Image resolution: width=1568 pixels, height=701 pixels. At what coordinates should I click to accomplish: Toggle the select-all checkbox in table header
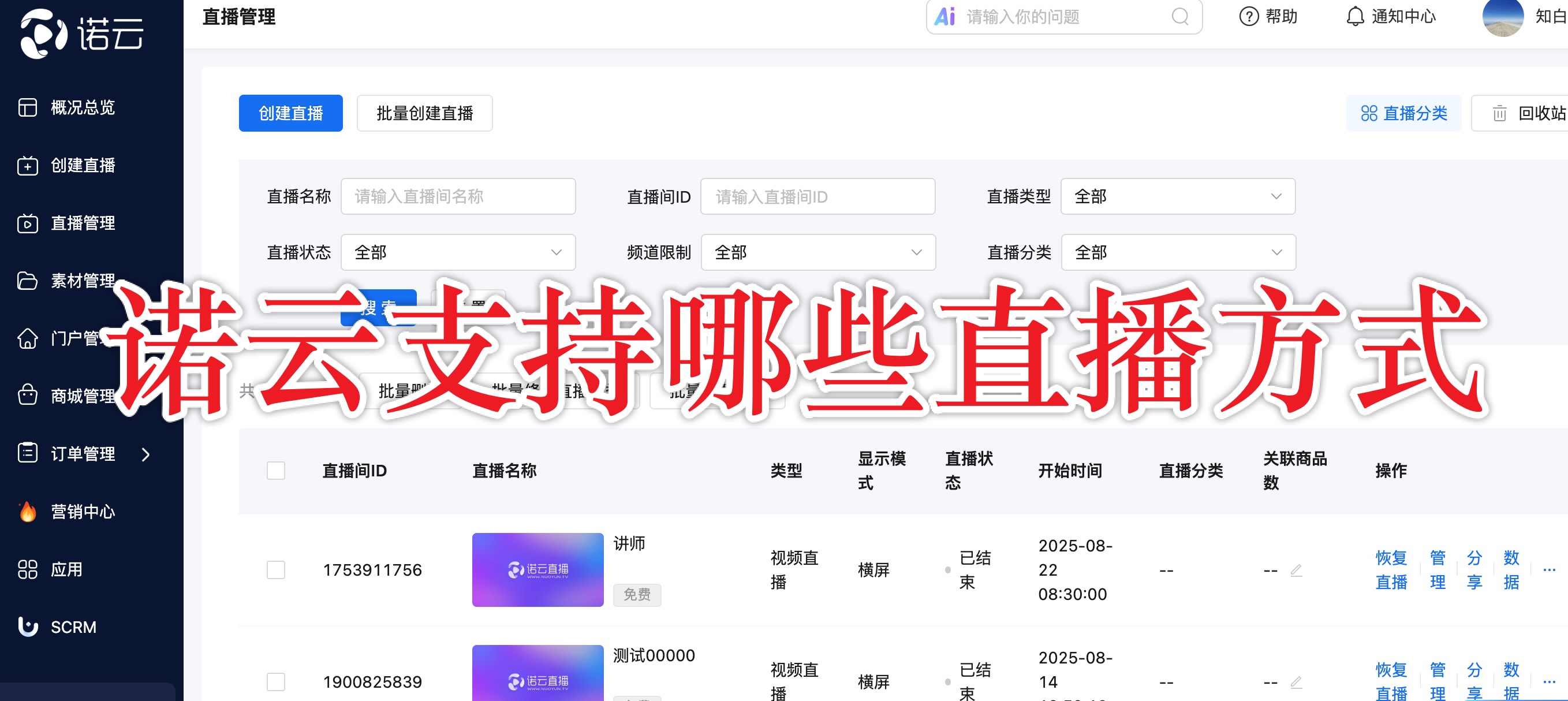pos(276,470)
